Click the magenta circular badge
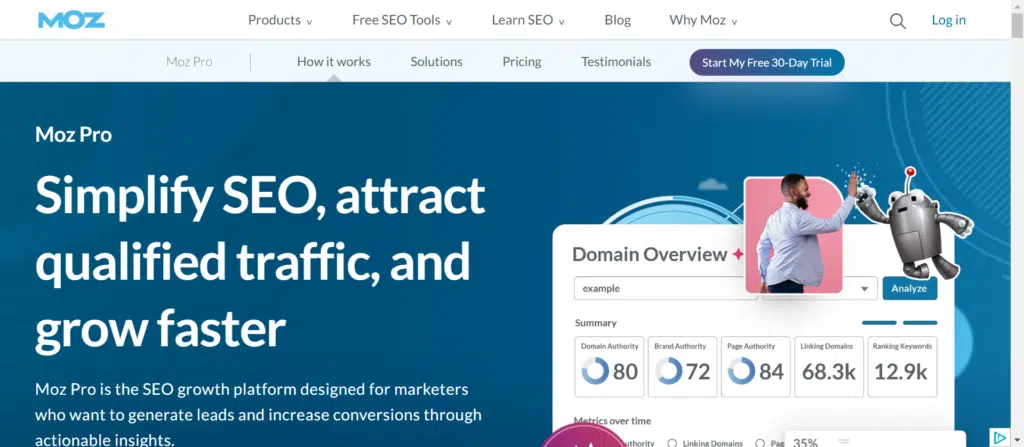Viewport: 1024px width, 447px height. click(583, 436)
